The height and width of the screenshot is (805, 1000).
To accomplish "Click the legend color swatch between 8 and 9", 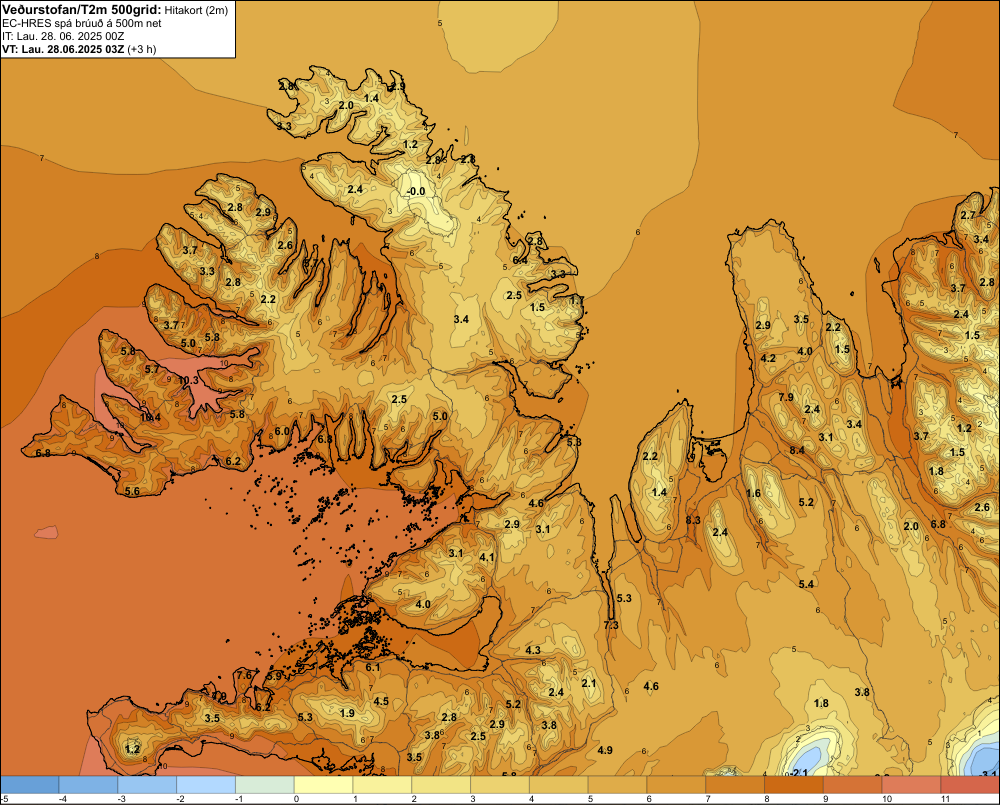I will click(x=793, y=785).
